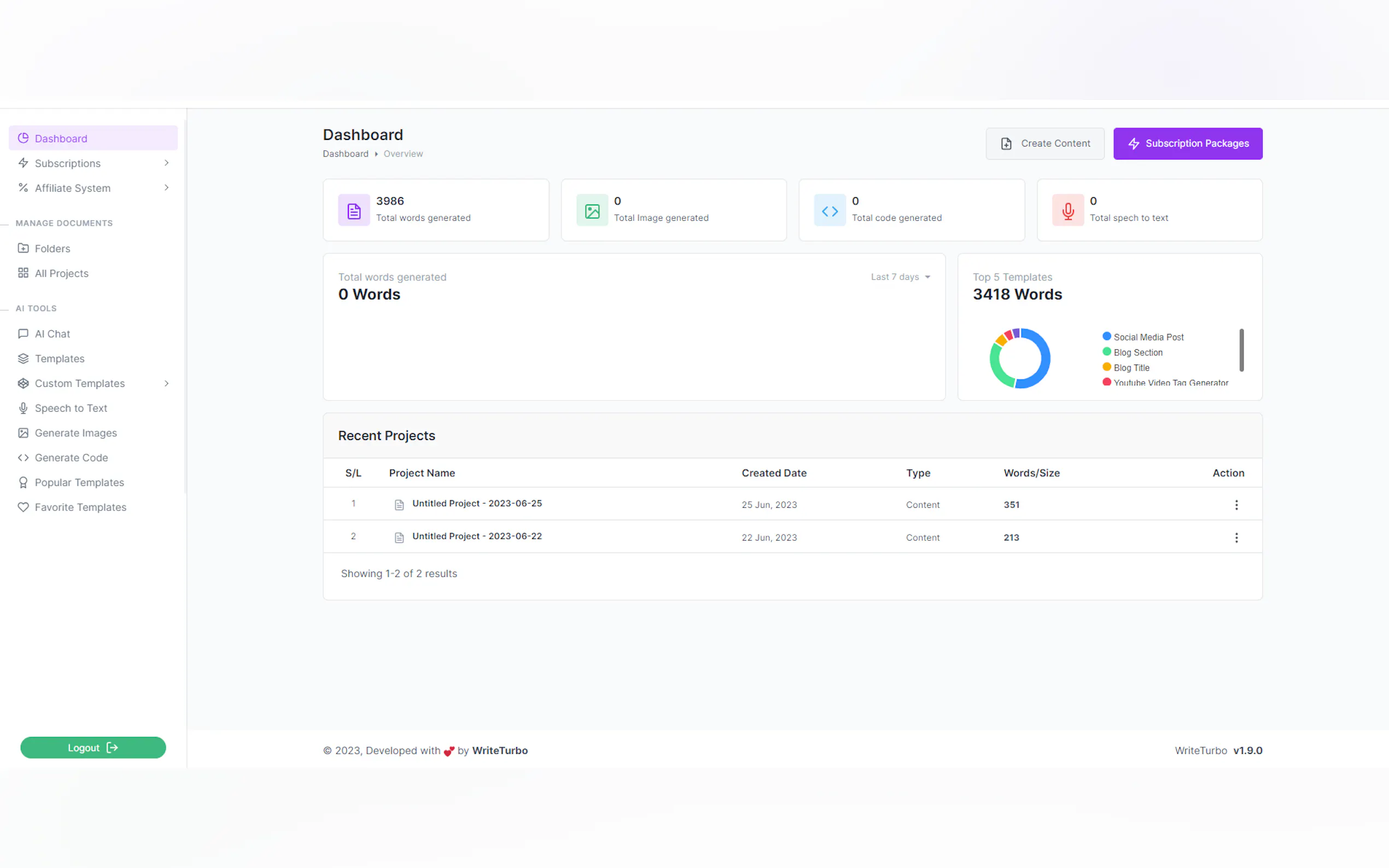Click the green image generated stat icon
The height and width of the screenshot is (868, 1389).
[592, 210]
